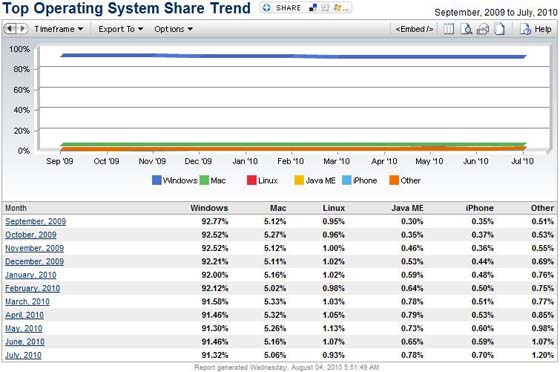Click the report generated timestamp footer
560x372 pixels.
[x=287, y=367]
